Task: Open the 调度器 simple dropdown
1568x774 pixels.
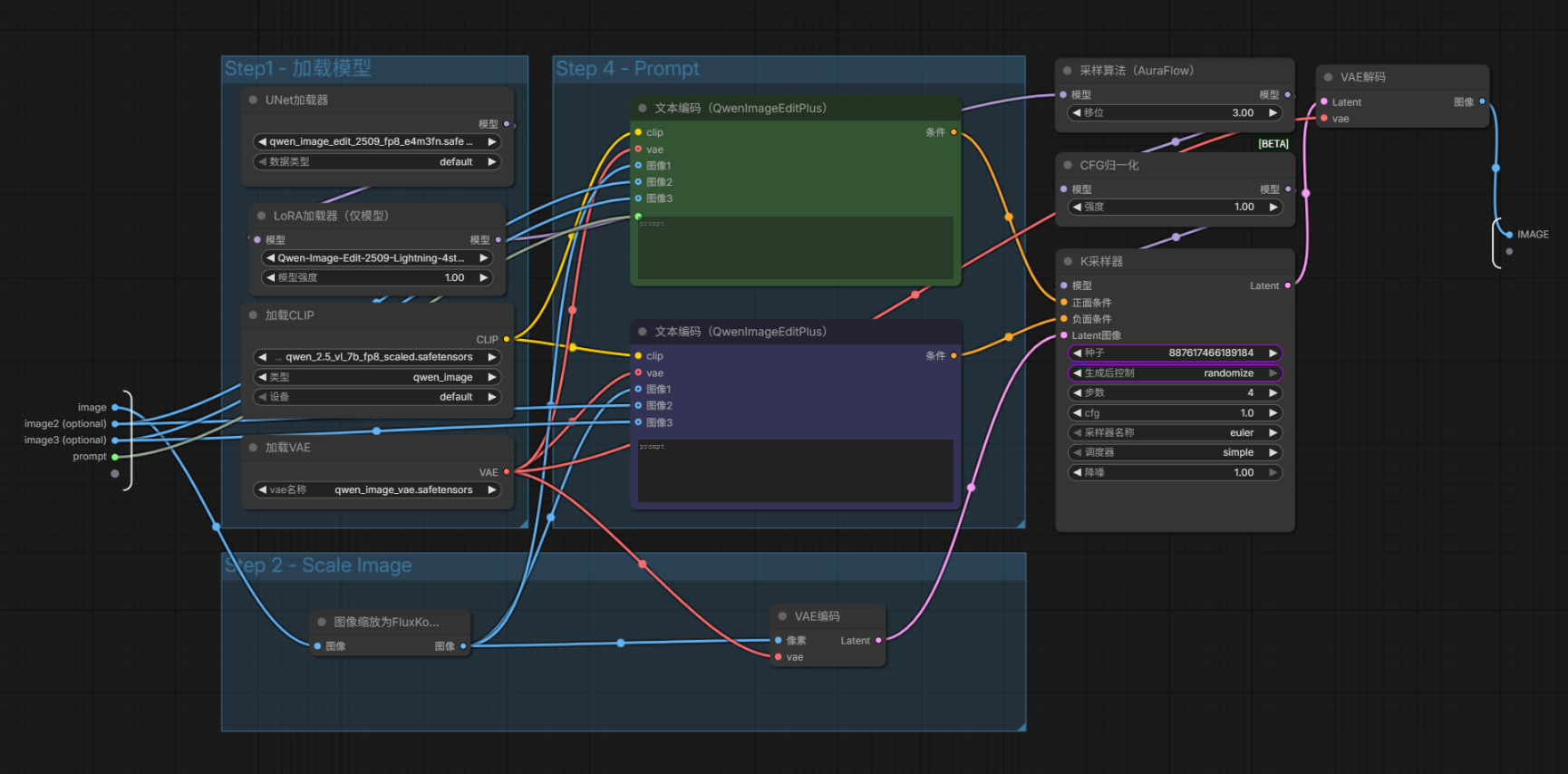Action: 1175,452
